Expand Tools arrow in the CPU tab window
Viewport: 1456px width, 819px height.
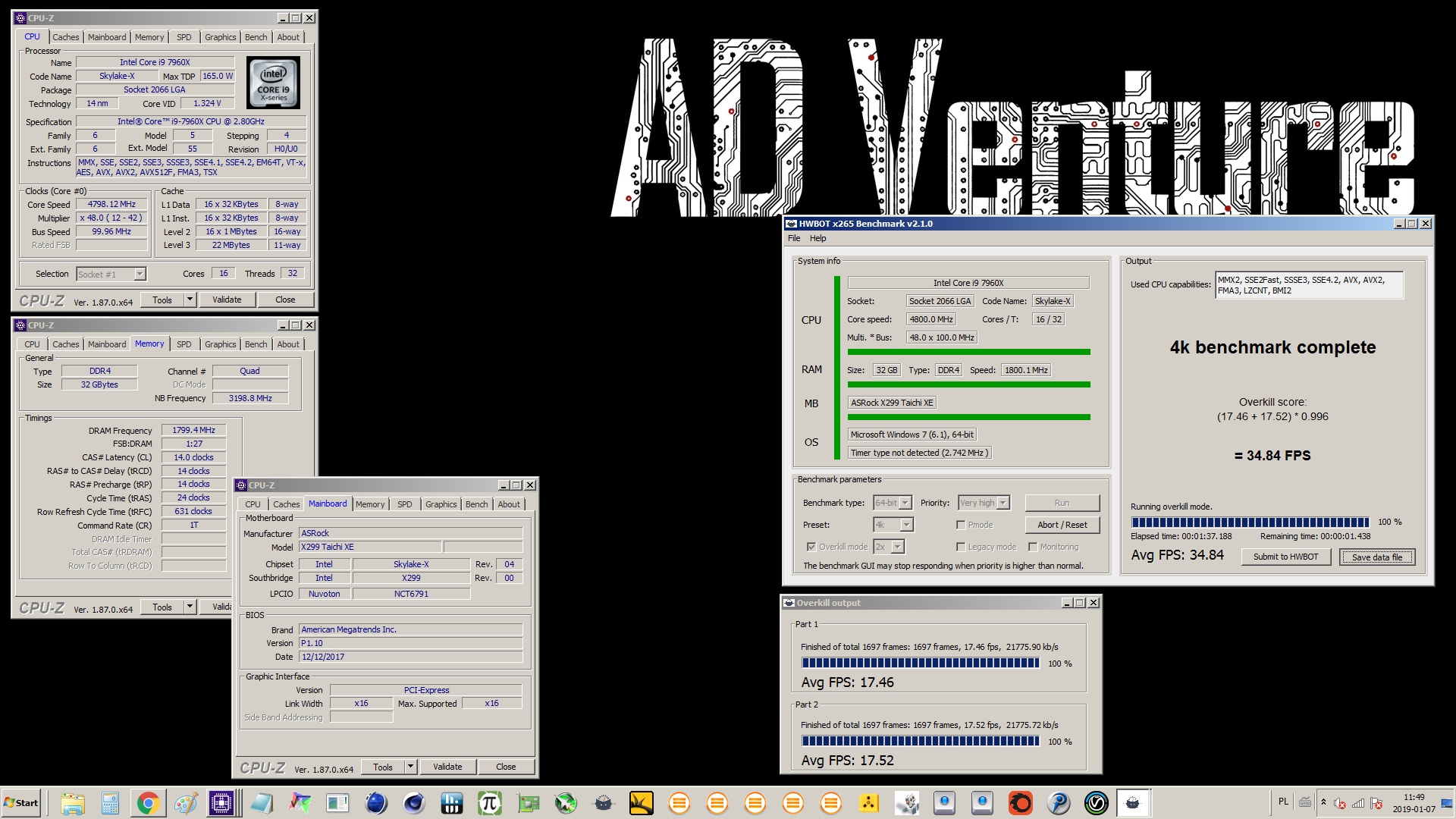190,300
